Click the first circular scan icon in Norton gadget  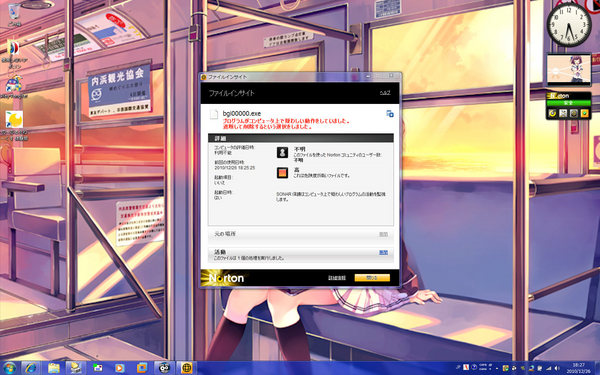pyautogui.click(x=552, y=113)
